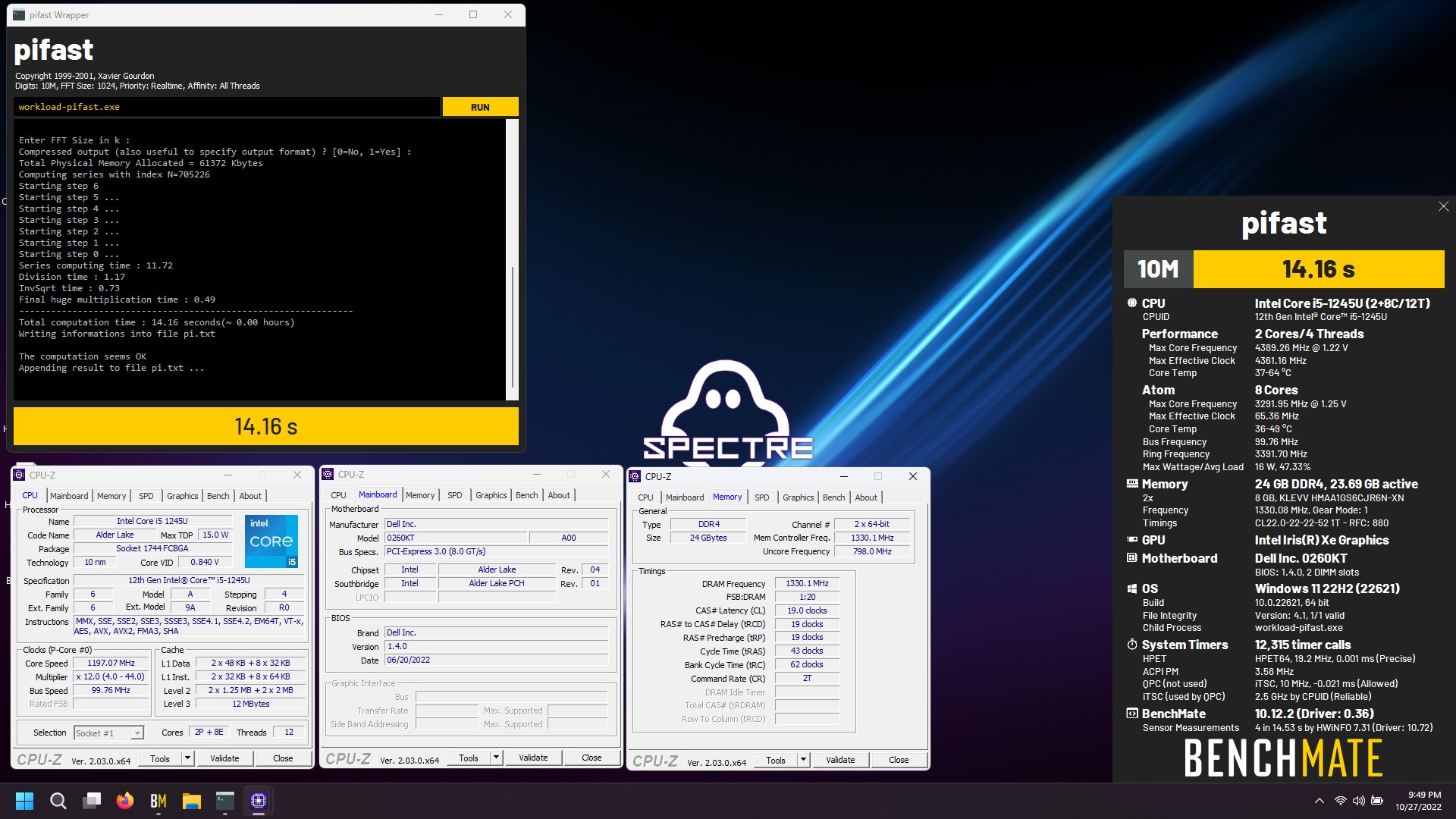Click Multiplier value x 12.0 in CPU-Z
Image resolution: width=1456 pixels, height=819 pixels.
point(111,676)
